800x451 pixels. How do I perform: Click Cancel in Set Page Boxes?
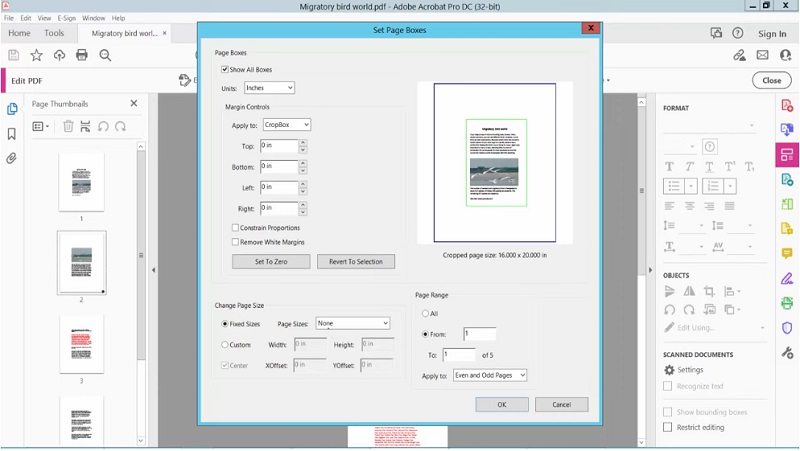tap(561, 404)
